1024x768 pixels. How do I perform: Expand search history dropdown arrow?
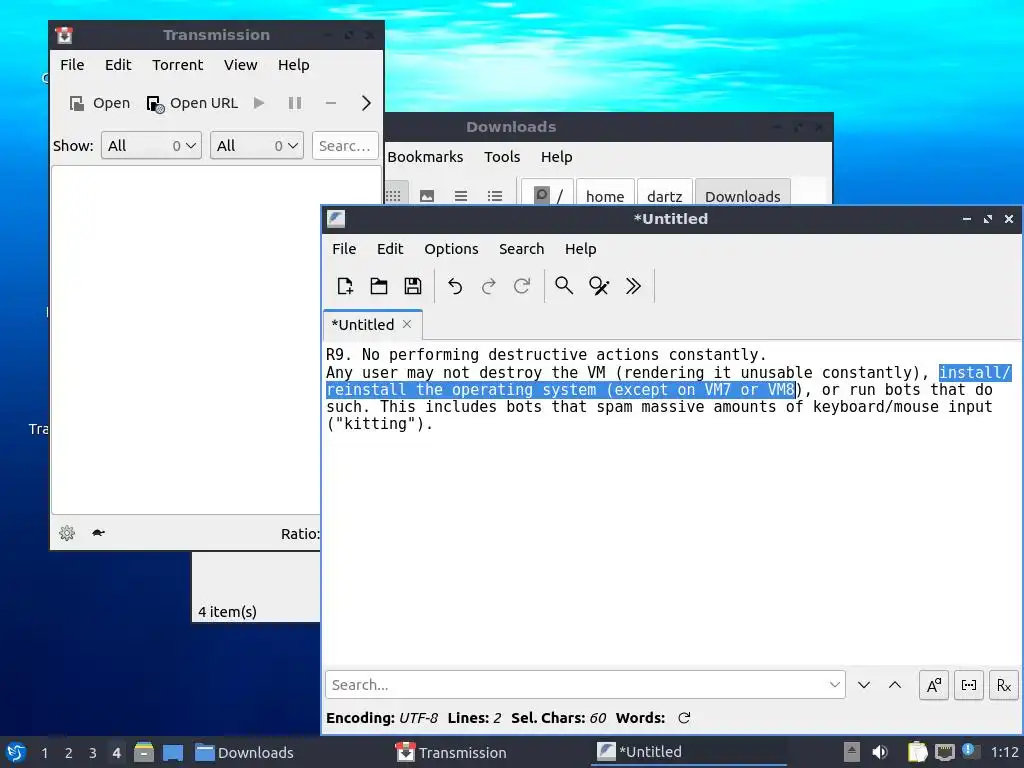(x=835, y=685)
